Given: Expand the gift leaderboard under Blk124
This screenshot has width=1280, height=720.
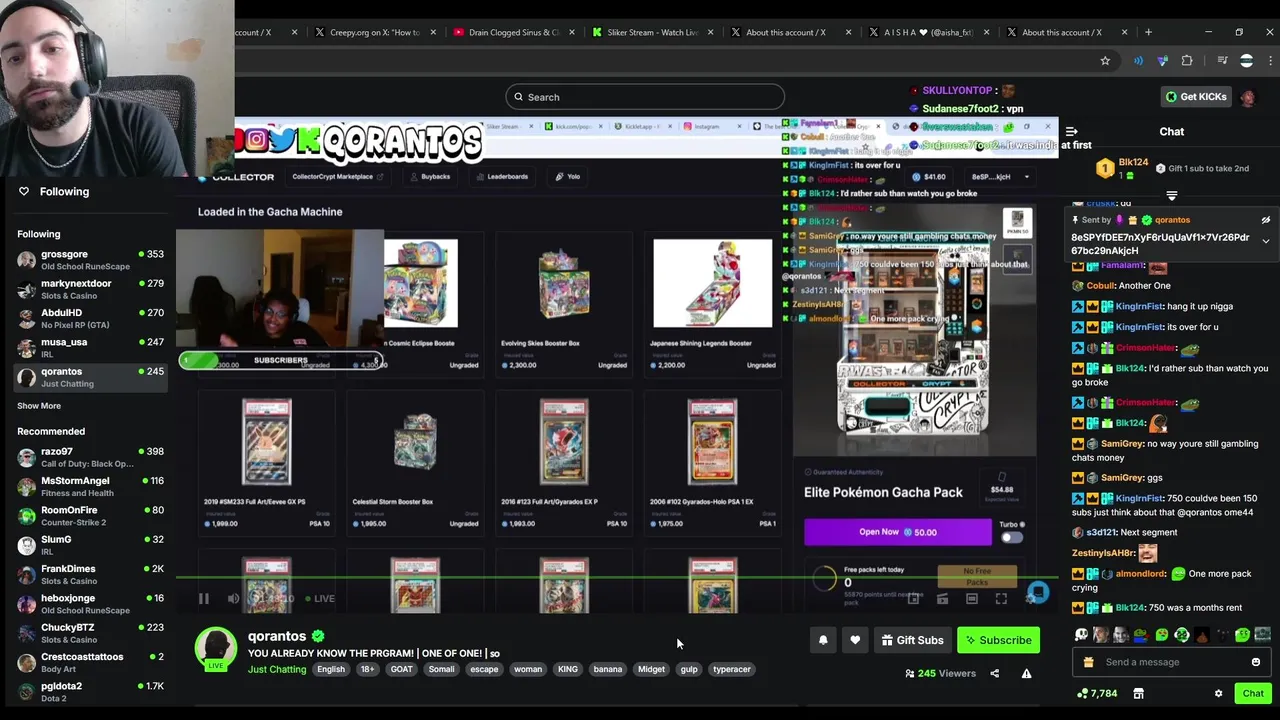Looking at the screenshot, I should 1172,195.
